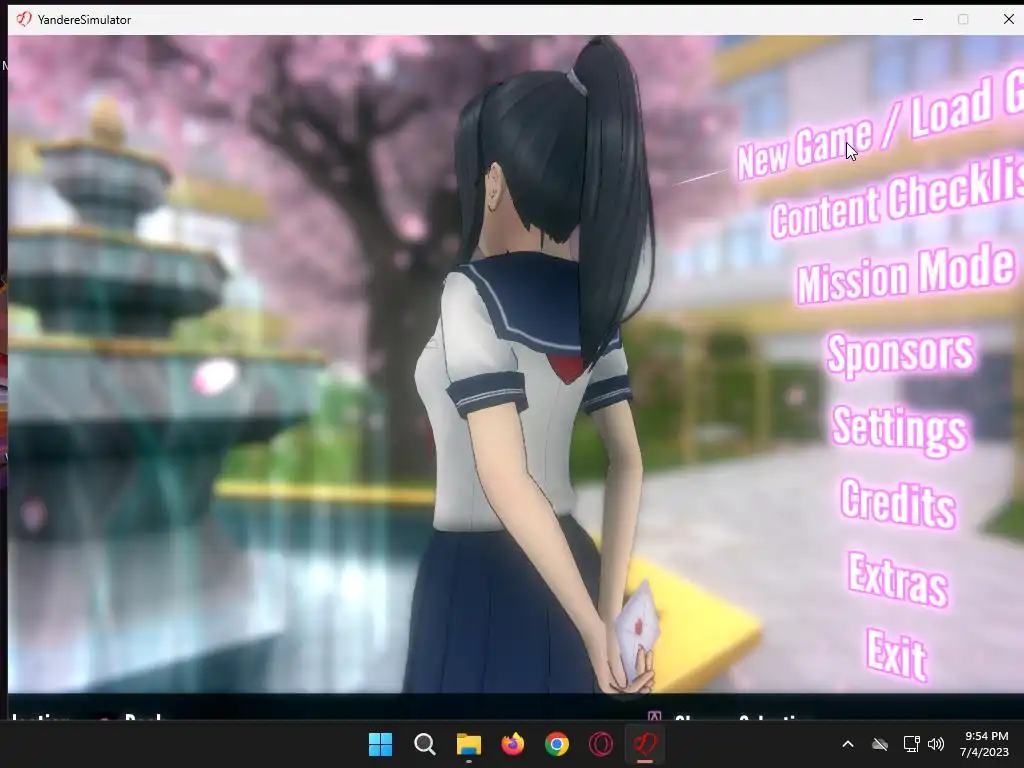Select New Game / Load Game menu option

point(880,125)
